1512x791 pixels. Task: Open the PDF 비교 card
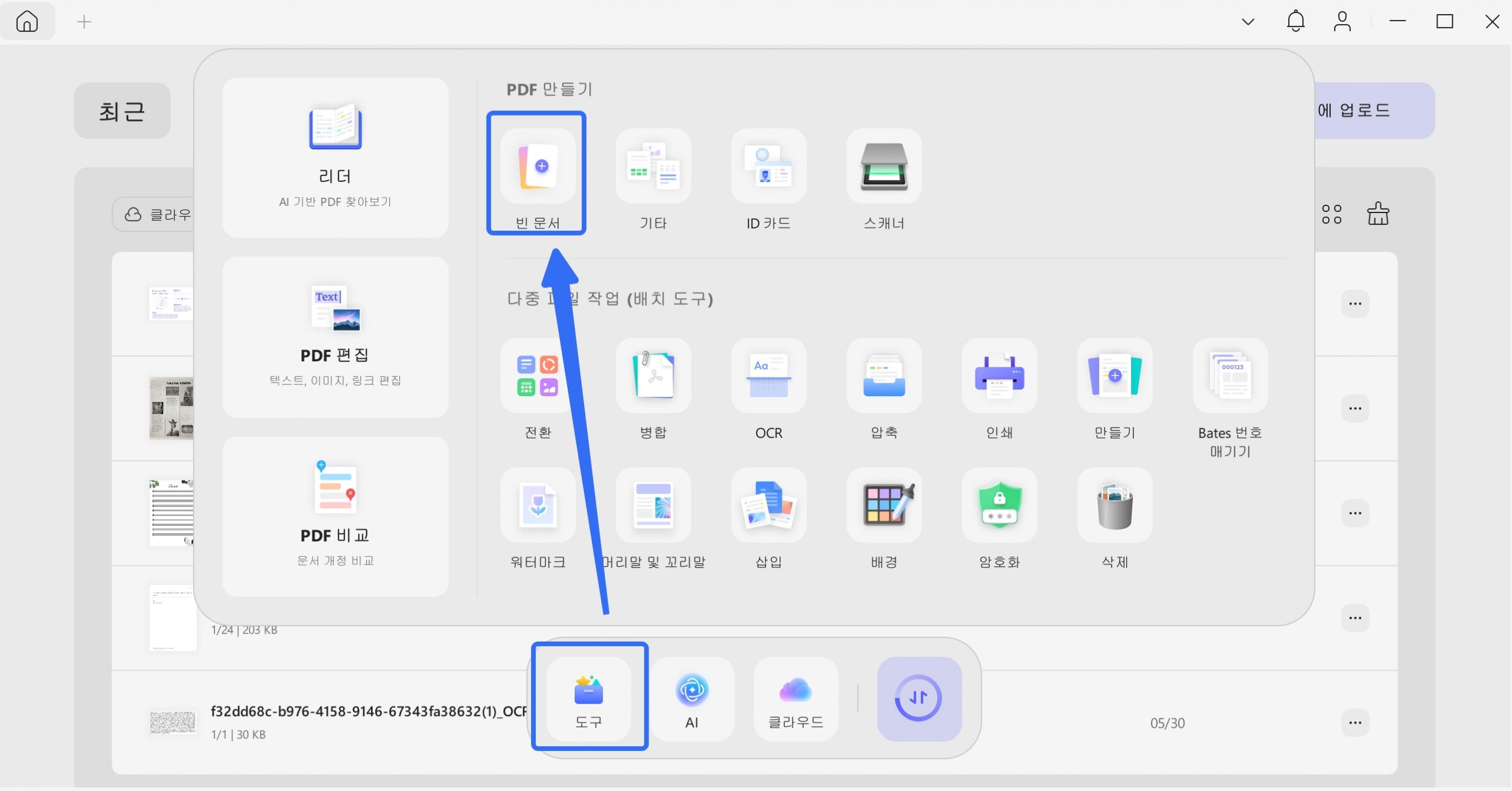click(x=335, y=517)
